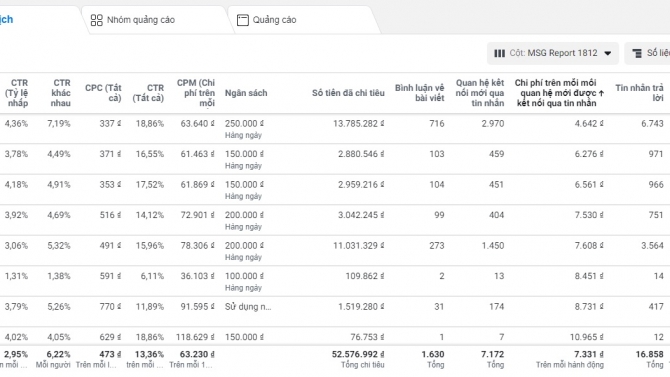Click cost per connection 10.965 đ

coord(587,337)
